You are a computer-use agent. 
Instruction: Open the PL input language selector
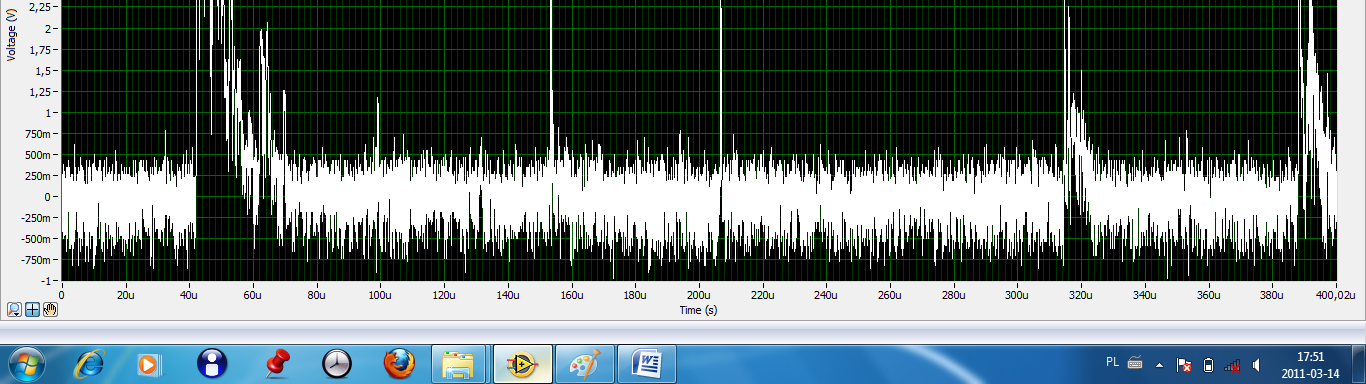1113,362
